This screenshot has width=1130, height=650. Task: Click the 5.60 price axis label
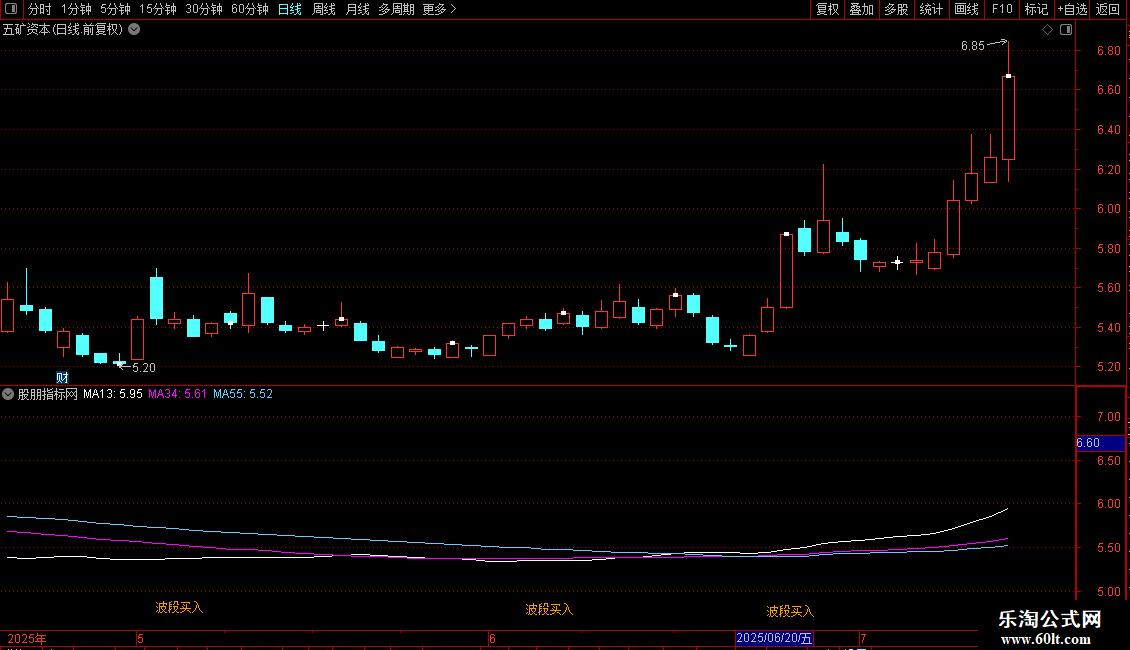1108,288
